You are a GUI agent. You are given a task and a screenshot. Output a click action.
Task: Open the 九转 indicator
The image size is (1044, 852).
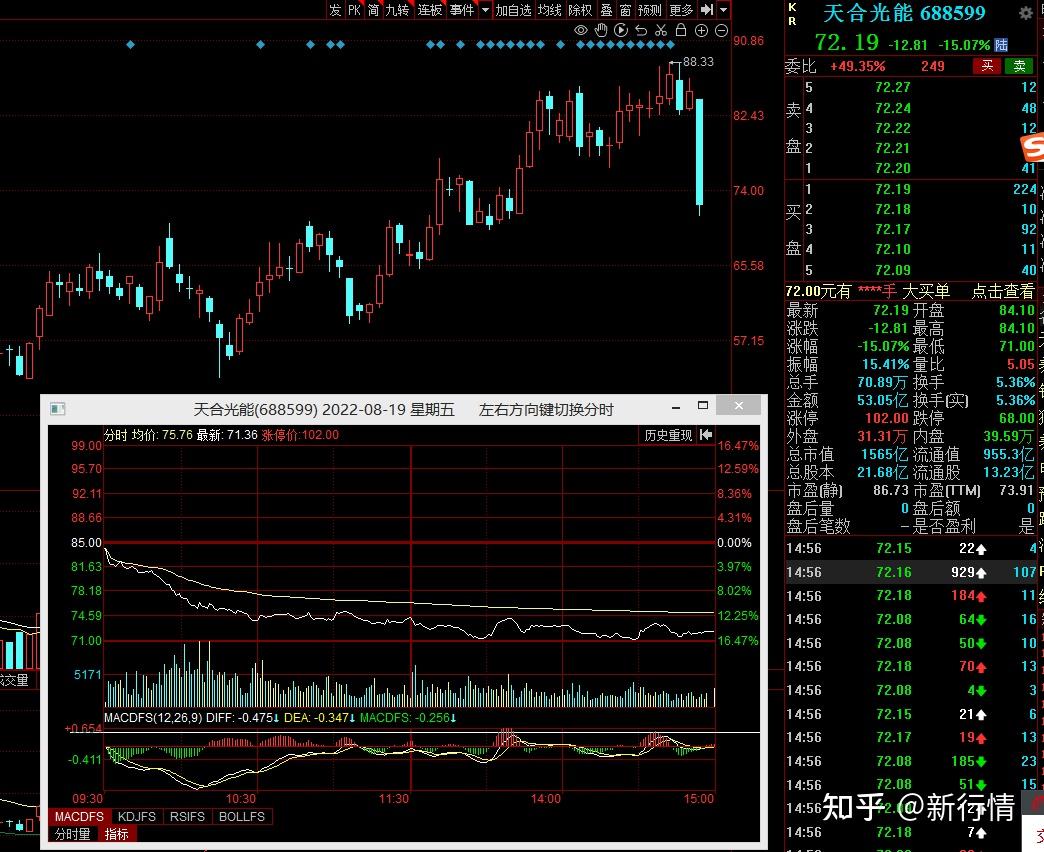coord(397,10)
